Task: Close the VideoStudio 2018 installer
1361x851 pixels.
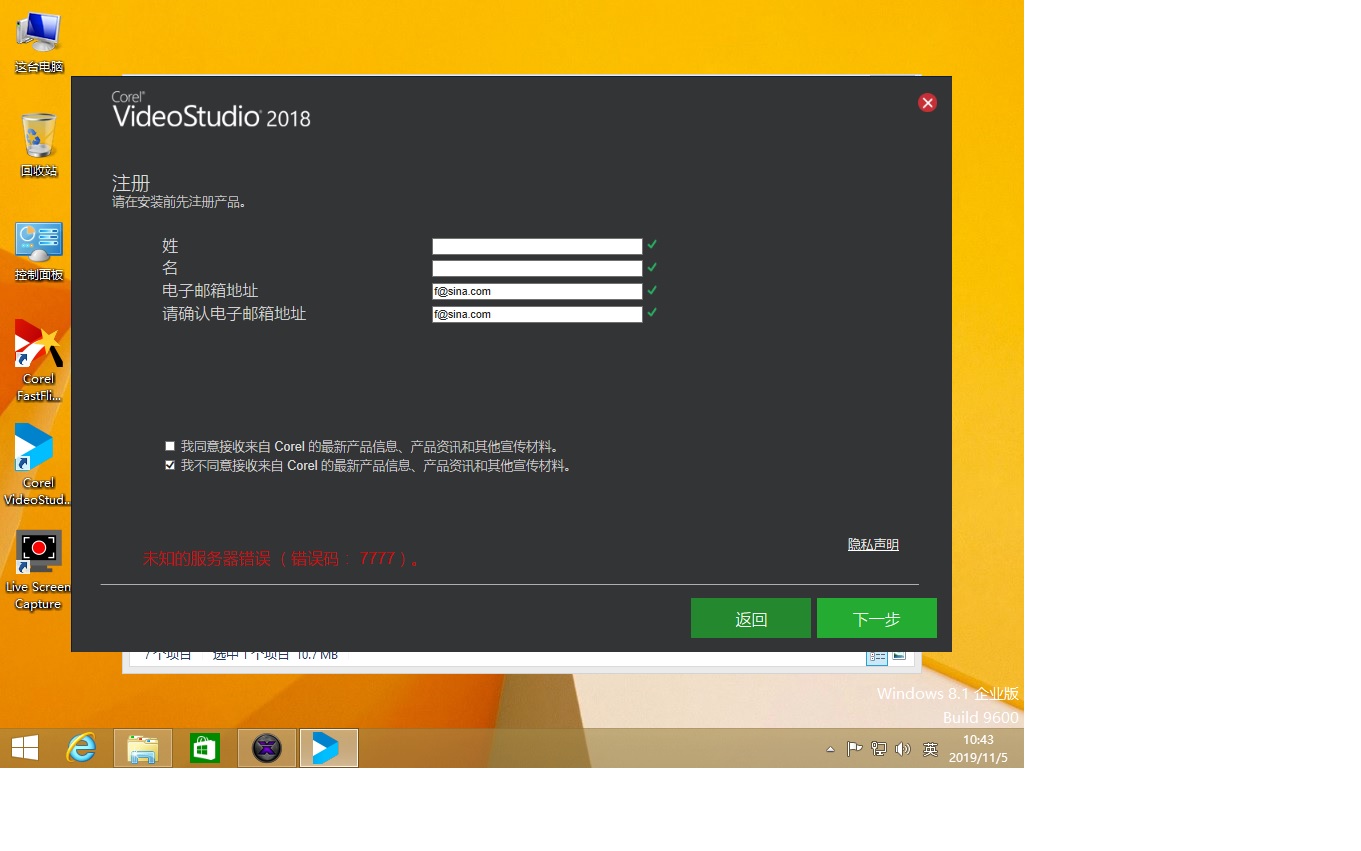Action: [x=928, y=103]
